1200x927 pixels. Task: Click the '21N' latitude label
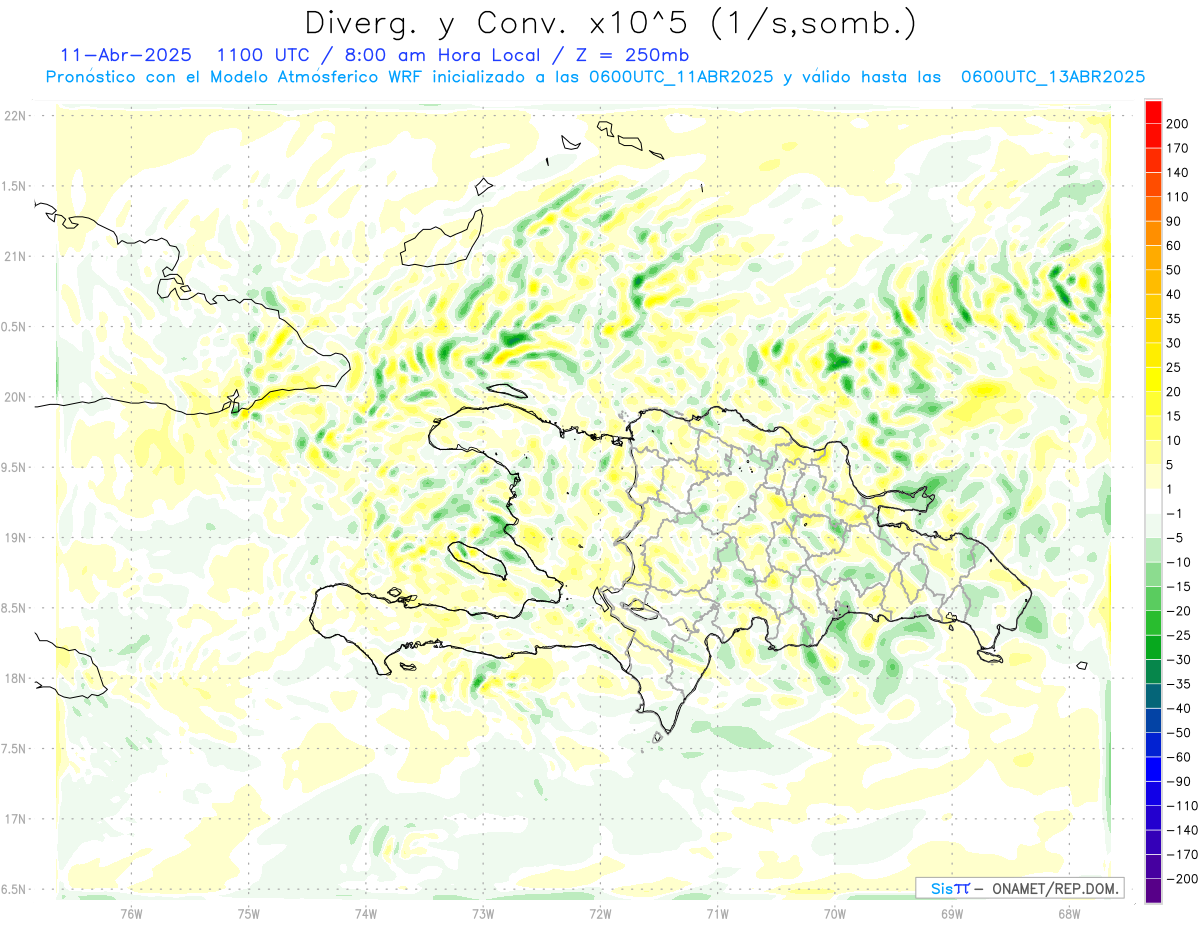pos(15,256)
